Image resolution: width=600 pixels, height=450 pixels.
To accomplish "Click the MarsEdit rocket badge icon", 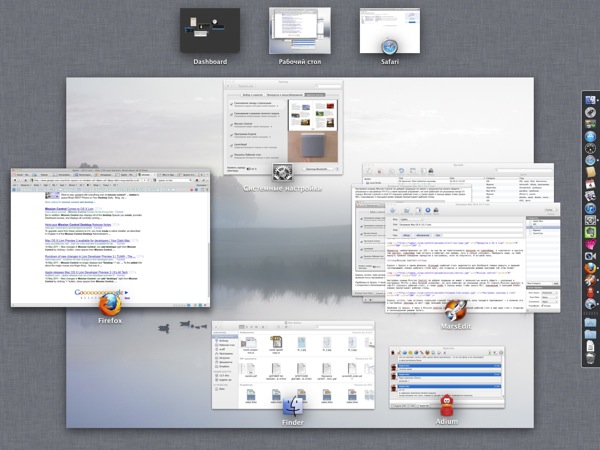I will pos(455,310).
